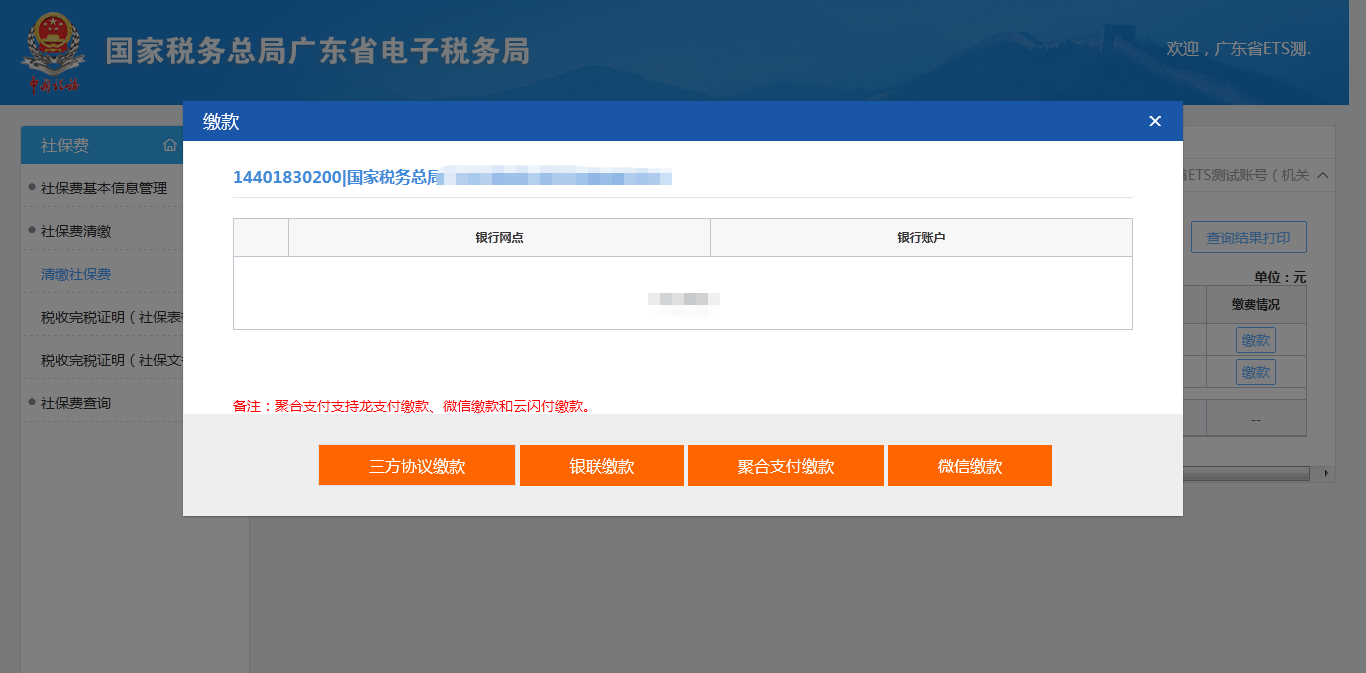Click the first 缴款 button in the table
The height and width of the screenshot is (673, 1366).
tap(1255, 340)
